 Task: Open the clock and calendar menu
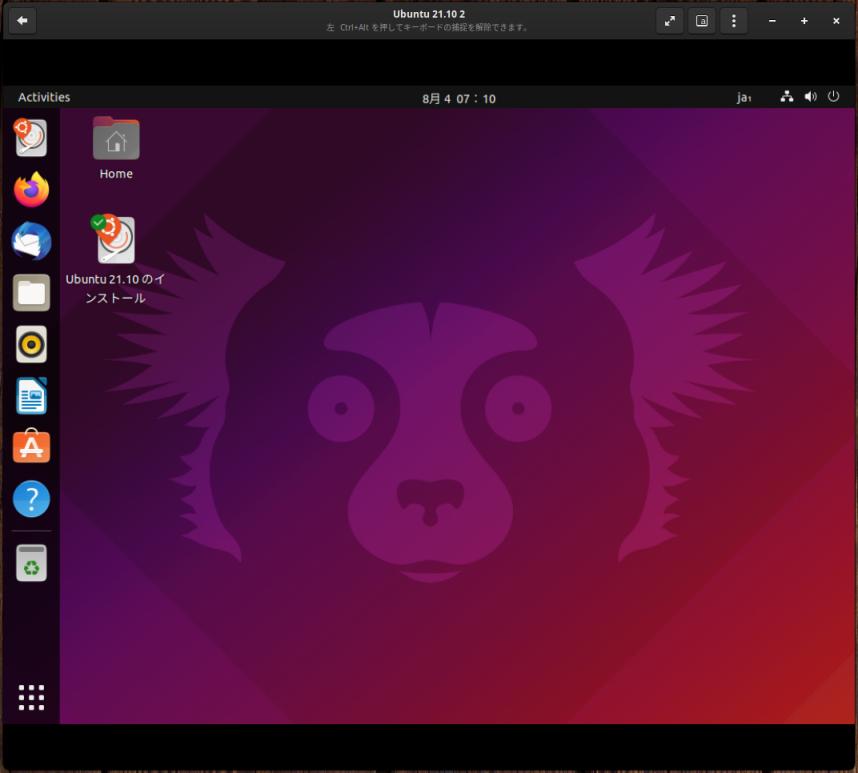pos(459,98)
